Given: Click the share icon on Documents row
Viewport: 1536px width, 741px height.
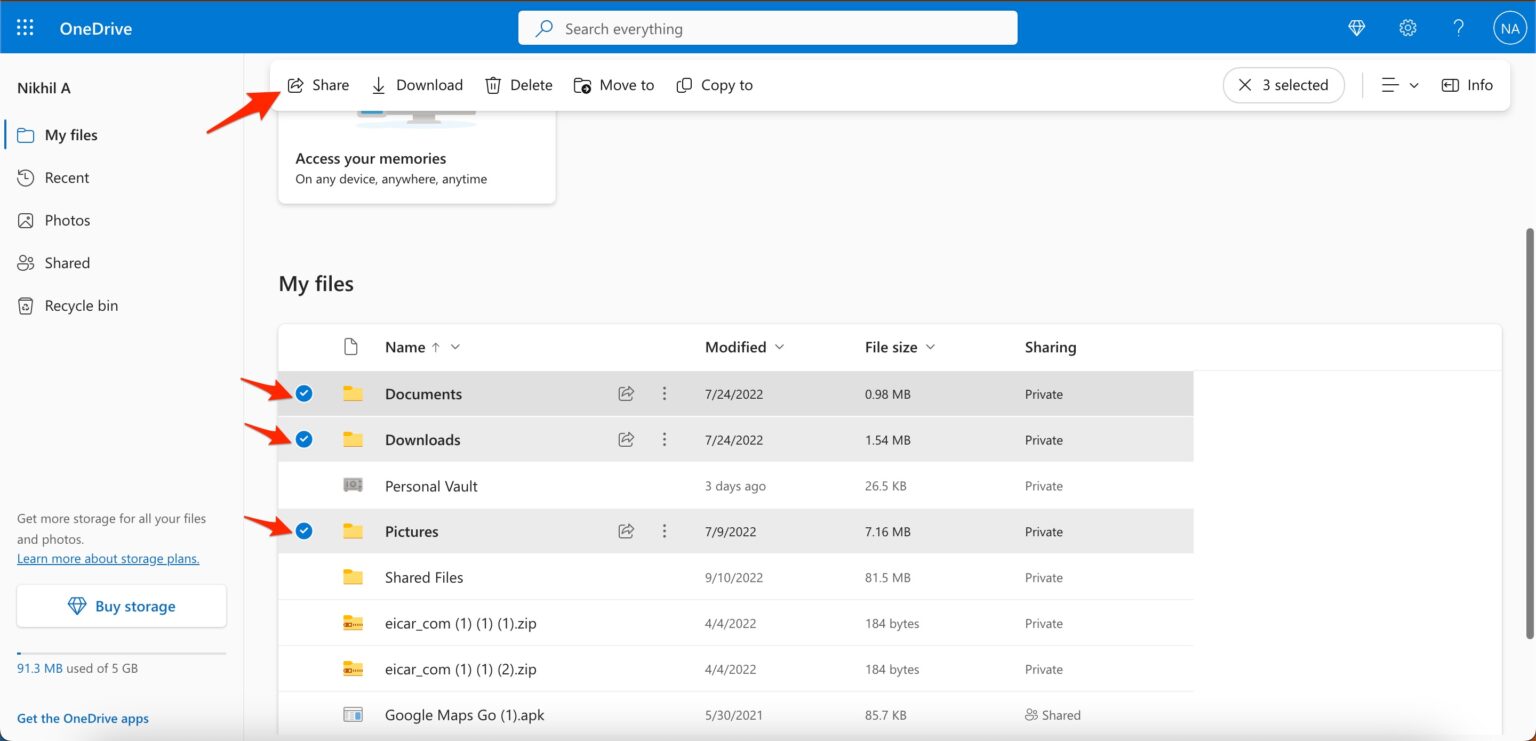Looking at the screenshot, I should (626, 394).
